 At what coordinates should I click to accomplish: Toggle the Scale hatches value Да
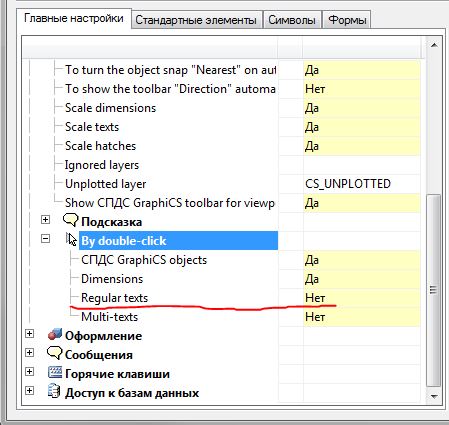click(361, 146)
